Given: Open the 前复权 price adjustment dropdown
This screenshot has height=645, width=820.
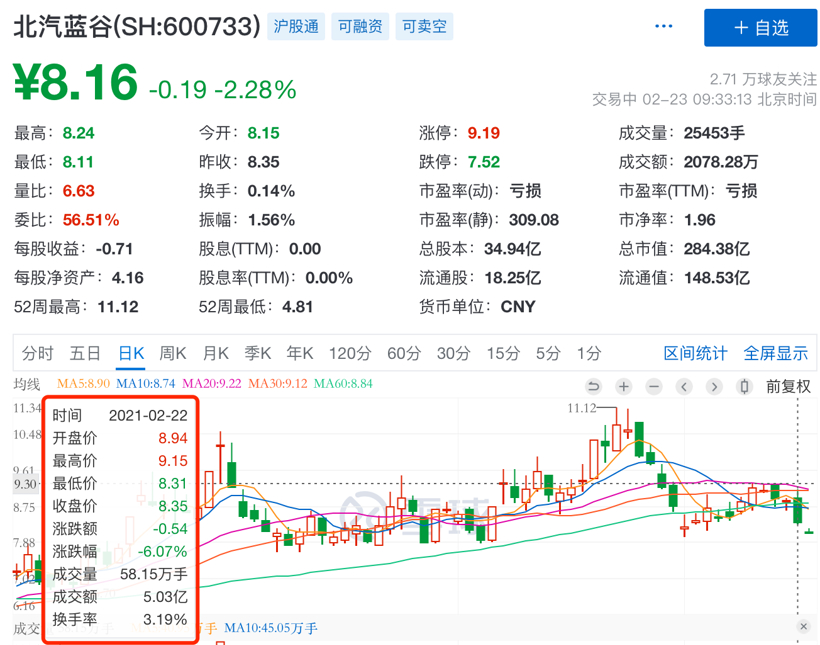Looking at the screenshot, I should [x=788, y=387].
